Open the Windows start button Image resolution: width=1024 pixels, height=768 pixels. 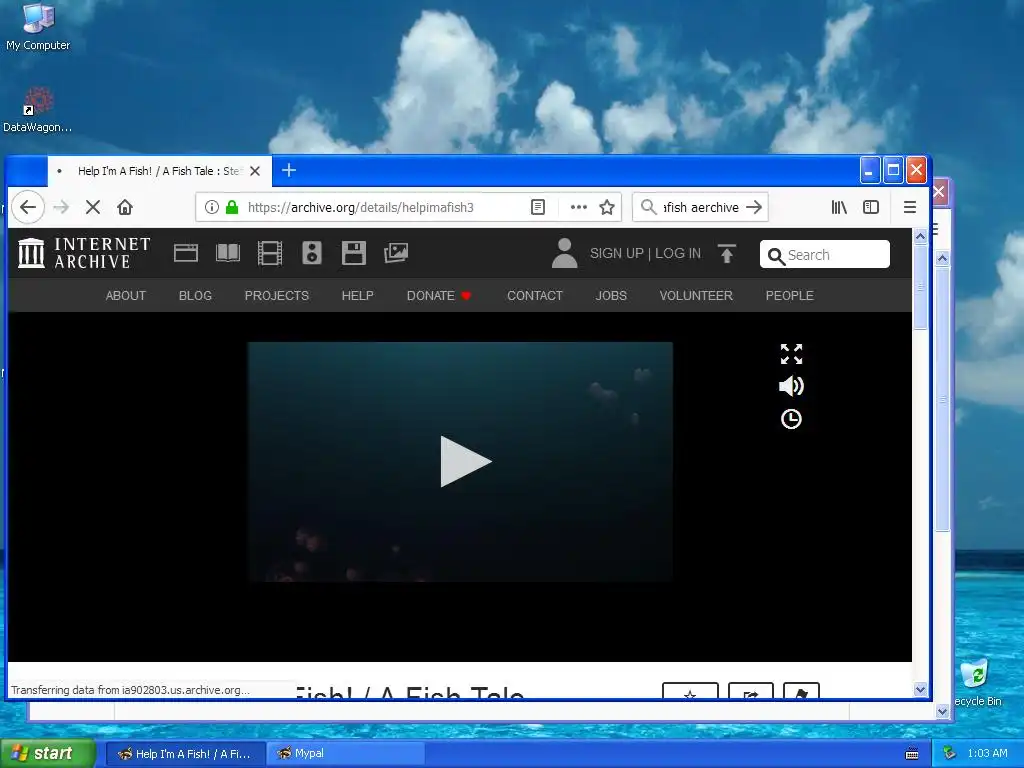[47, 754]
